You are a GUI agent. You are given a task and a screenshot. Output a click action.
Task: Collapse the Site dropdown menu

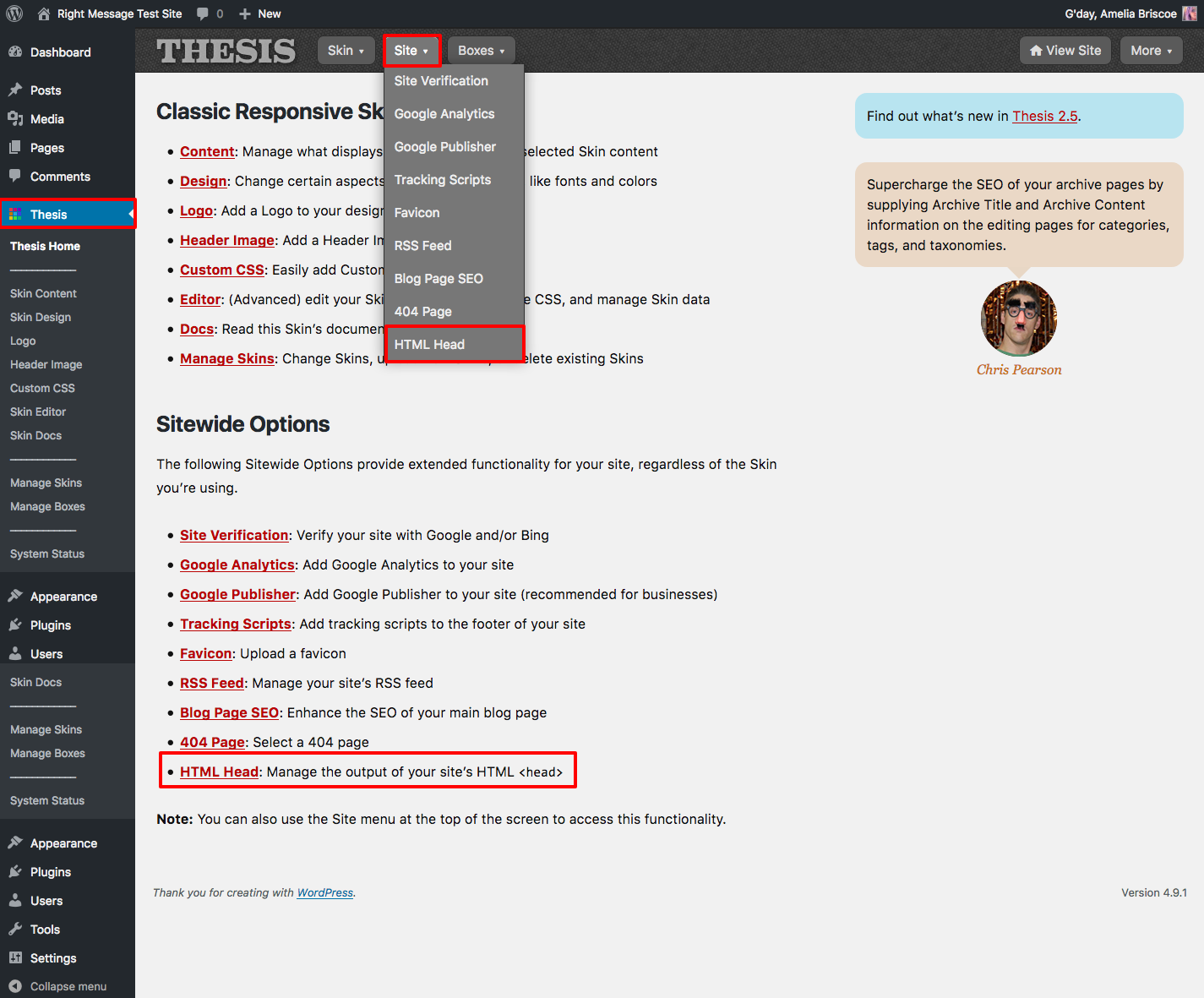click(412, 51)
